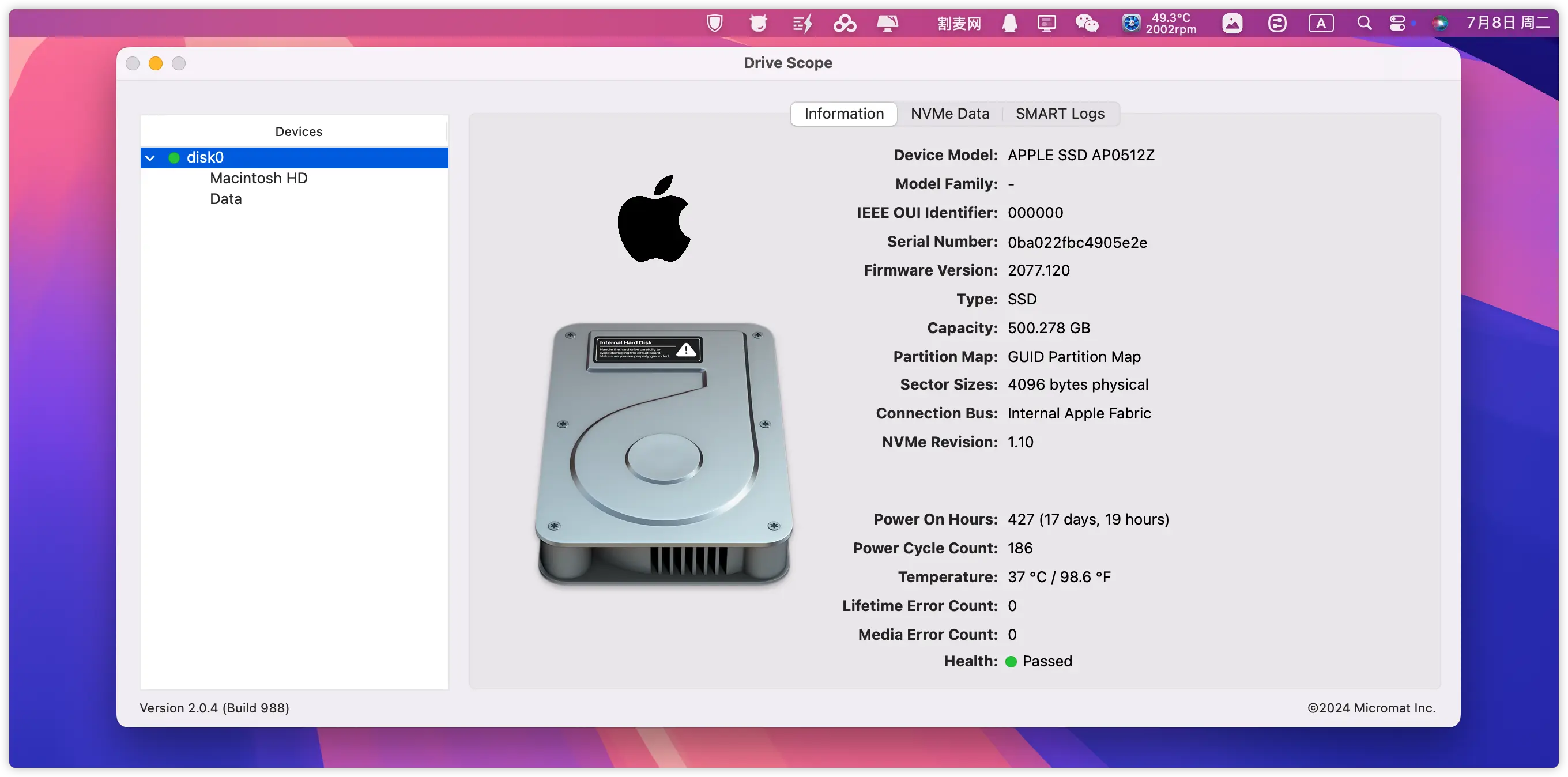Select the Data volume
The image size is (1568, 777).
tap(226, 199)
